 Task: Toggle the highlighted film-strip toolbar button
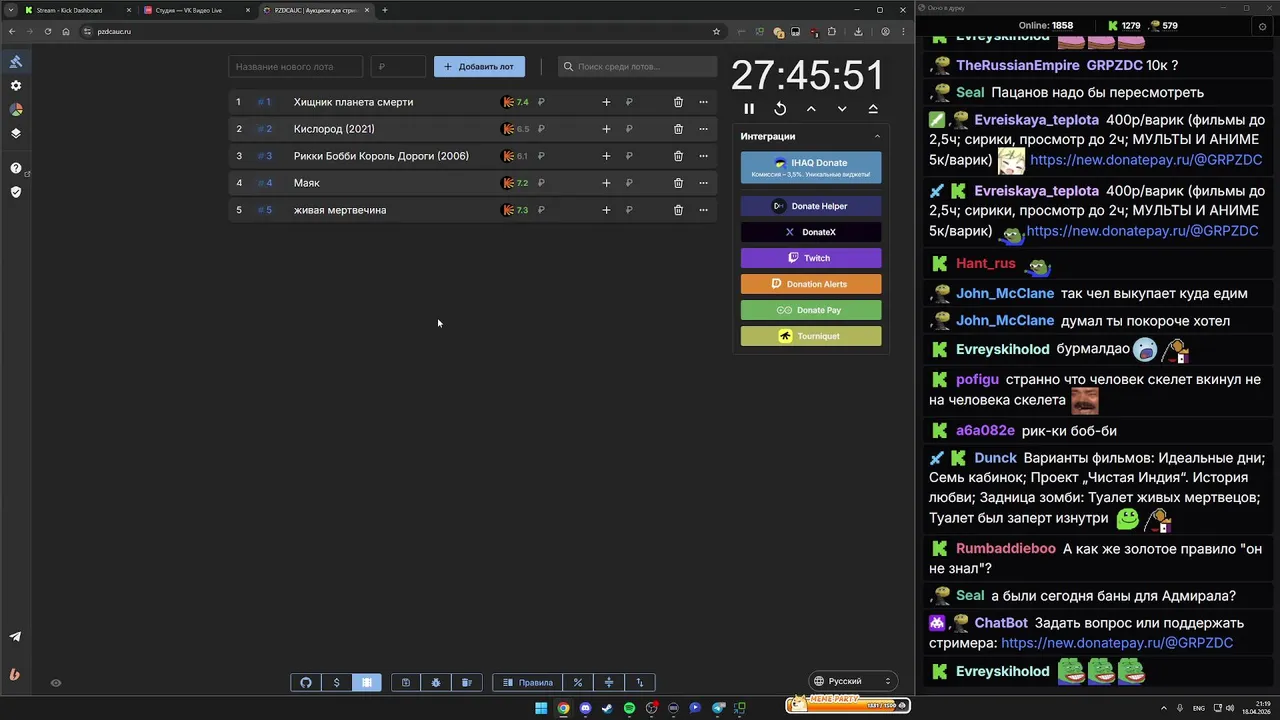pyautogui.click(x=367, y=683)
